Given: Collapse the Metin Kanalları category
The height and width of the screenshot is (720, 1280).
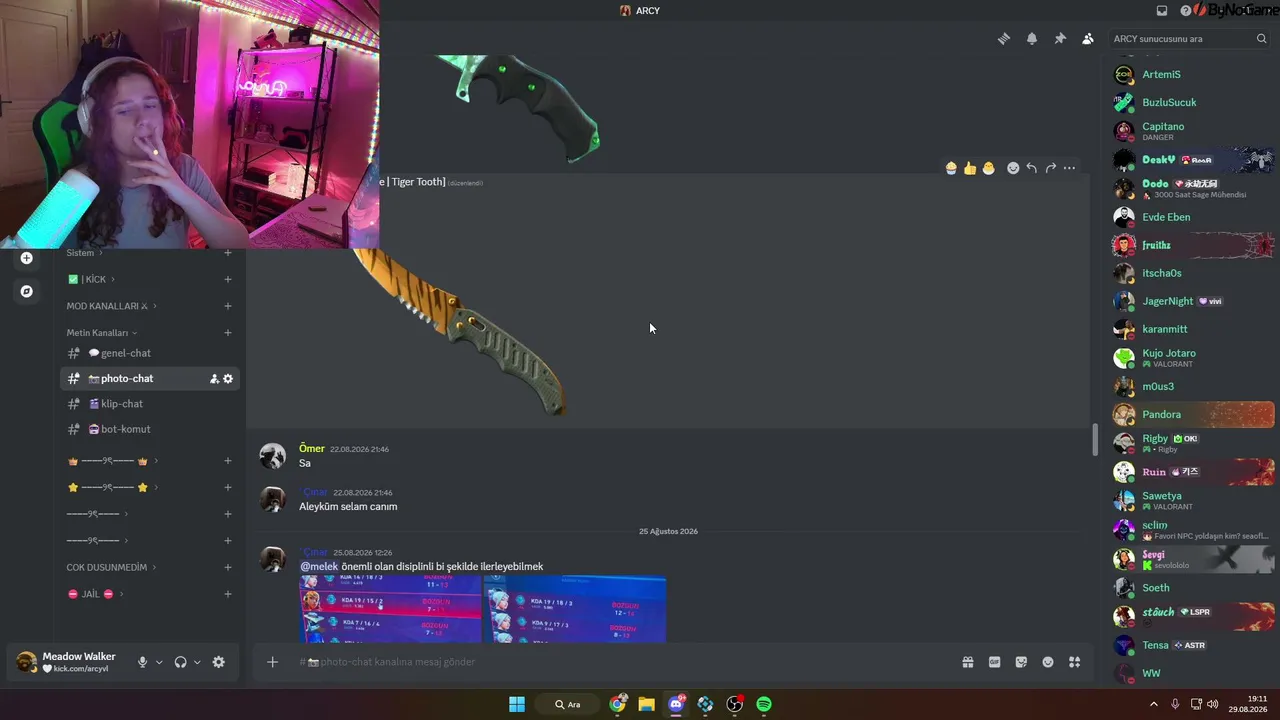Looking at the screenshot, I should coord(102,333).
